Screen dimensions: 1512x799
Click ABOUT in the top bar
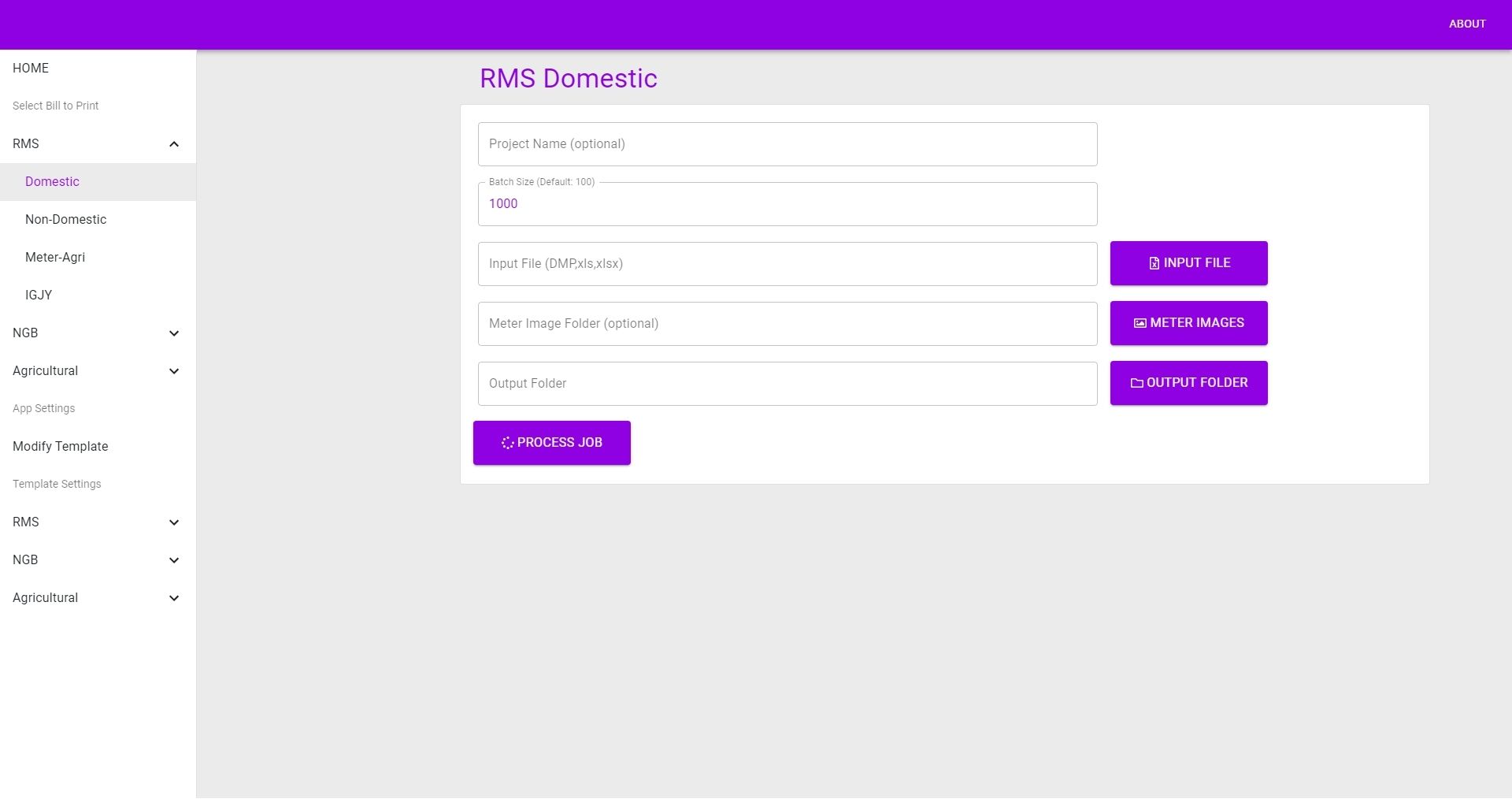[x=1466, y=24]
